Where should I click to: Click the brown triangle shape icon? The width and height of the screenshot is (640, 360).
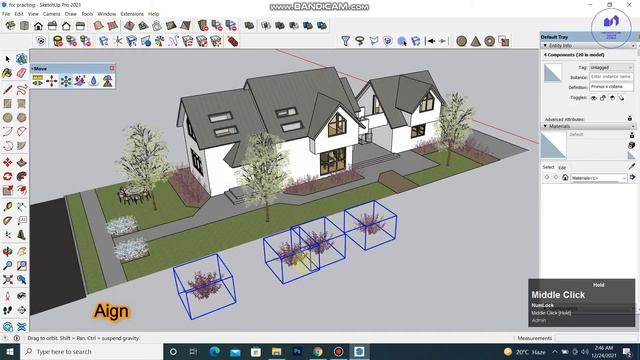476,41
